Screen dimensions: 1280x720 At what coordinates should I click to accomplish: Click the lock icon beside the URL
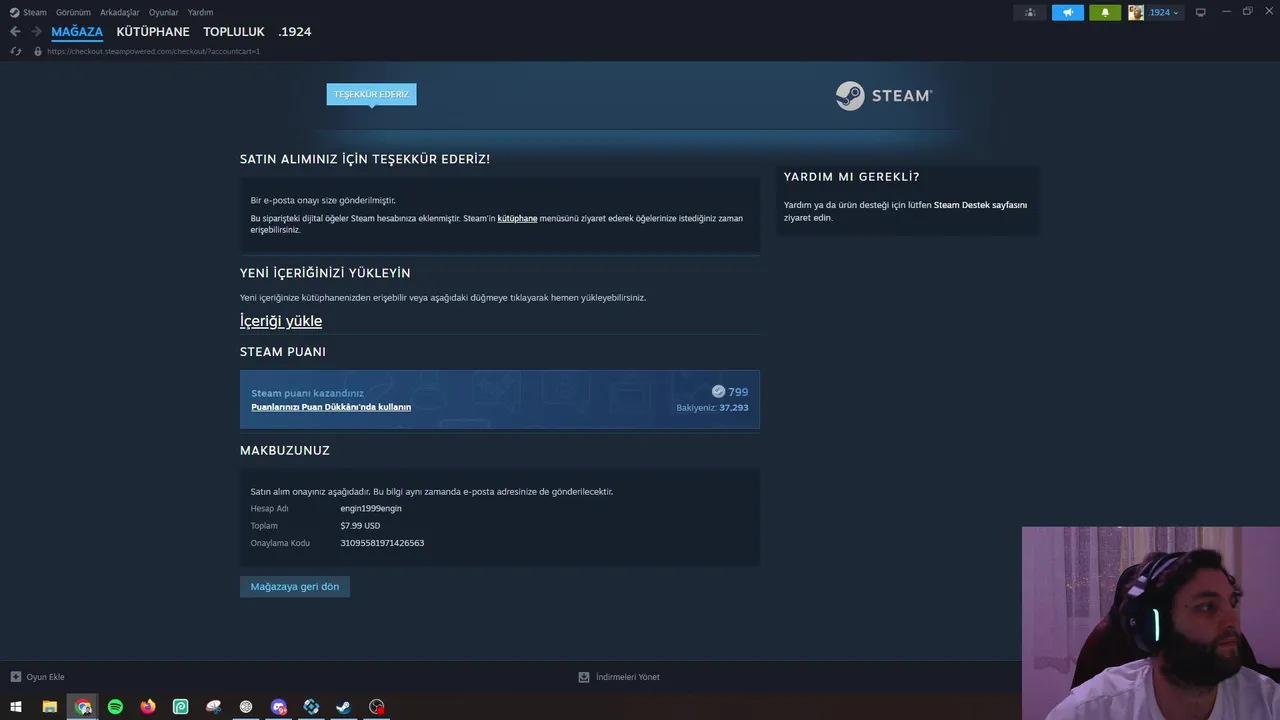38,51
